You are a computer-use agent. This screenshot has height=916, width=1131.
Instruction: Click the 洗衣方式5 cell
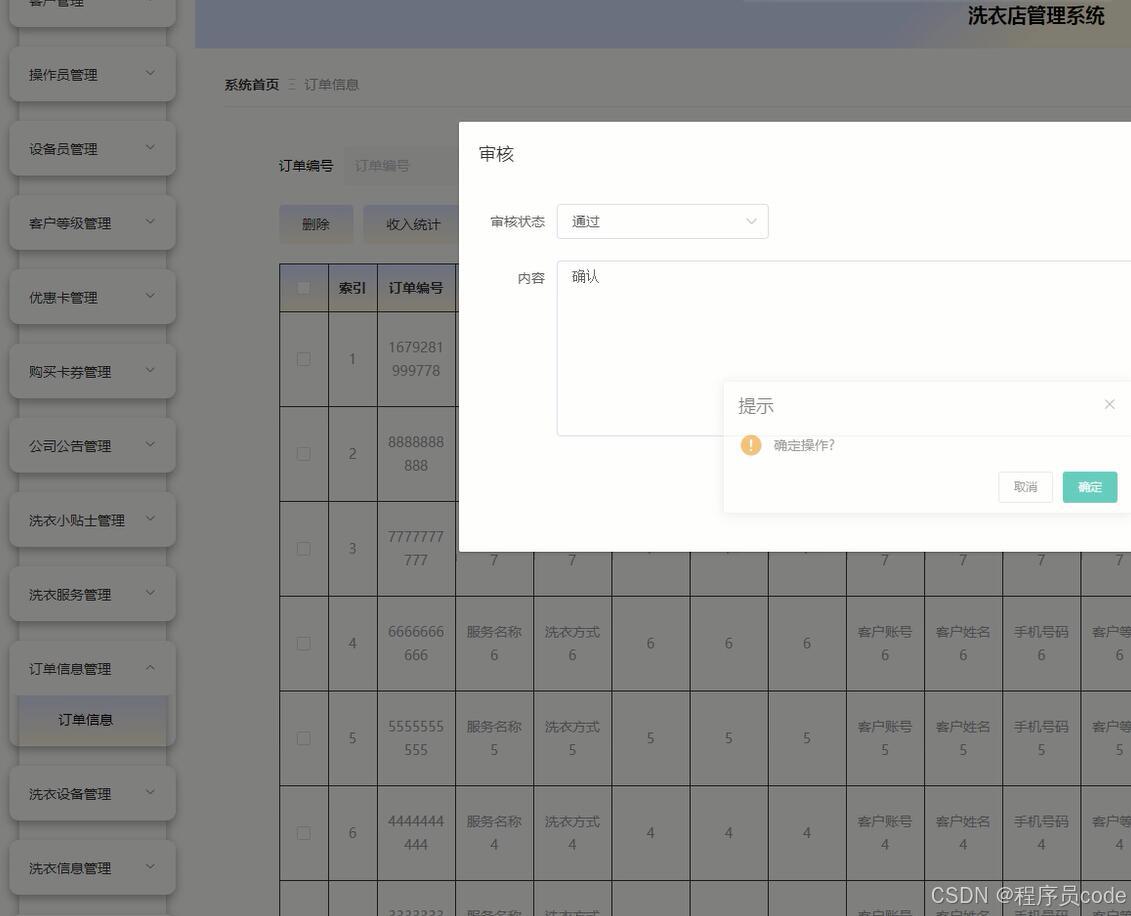(x=572, y=739)
